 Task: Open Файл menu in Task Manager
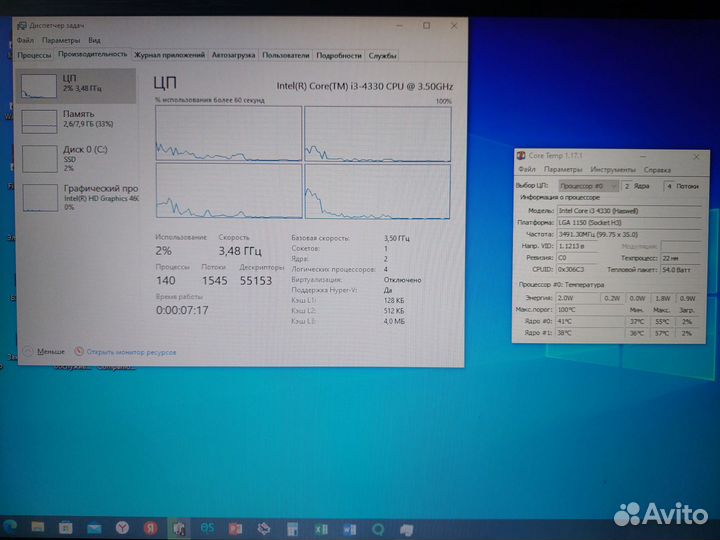tap(25, 40)
